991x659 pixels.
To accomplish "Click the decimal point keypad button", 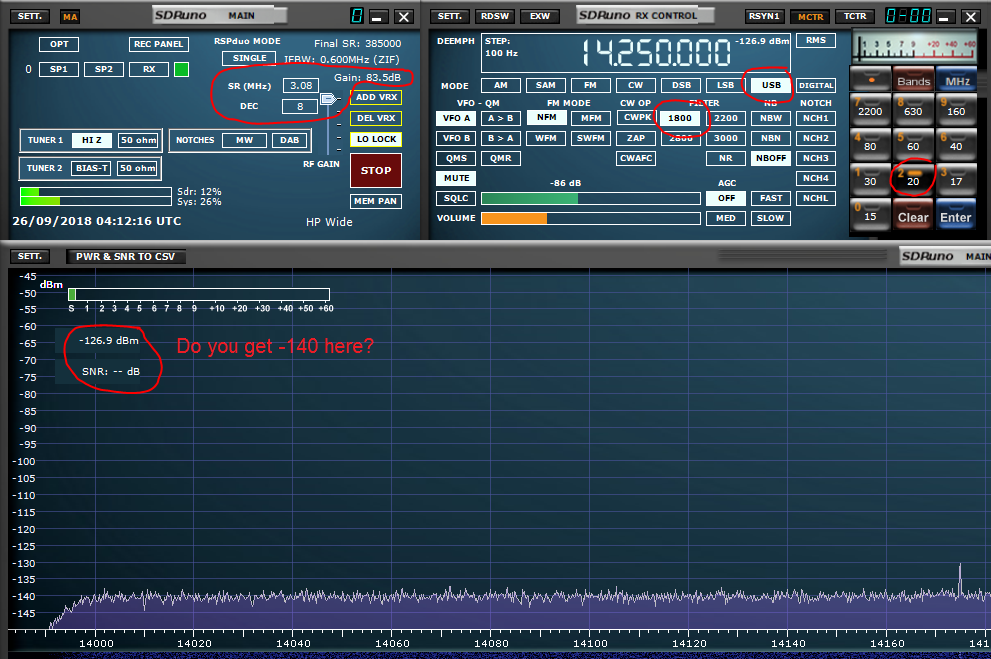I will pos(871,78).
